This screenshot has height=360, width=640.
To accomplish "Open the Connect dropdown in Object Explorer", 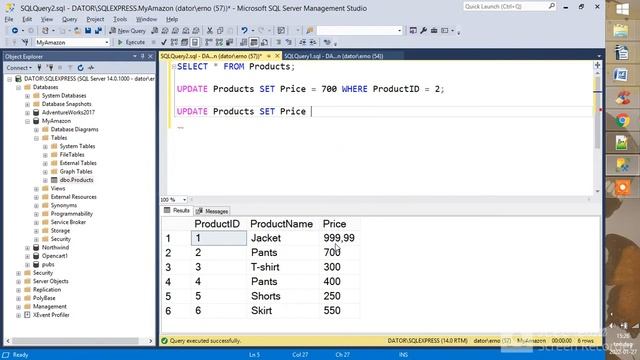I will [x=19, y=68].
